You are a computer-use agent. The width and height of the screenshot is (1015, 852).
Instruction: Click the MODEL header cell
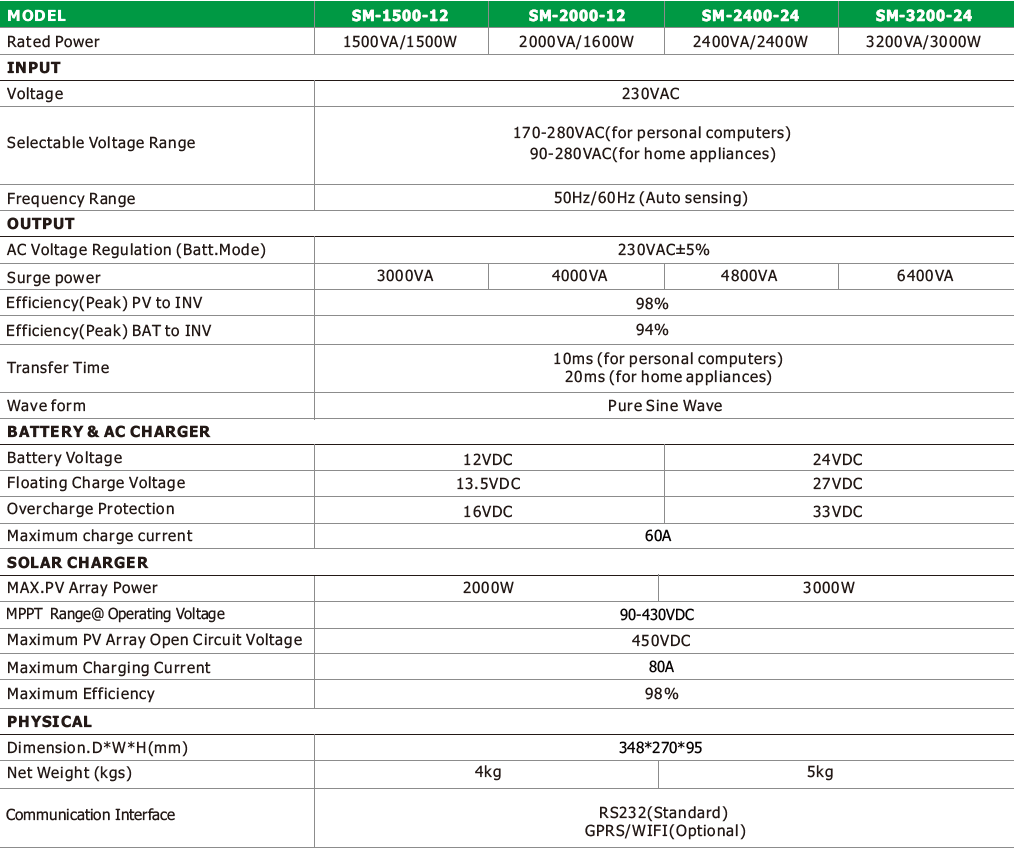(37, 15)
